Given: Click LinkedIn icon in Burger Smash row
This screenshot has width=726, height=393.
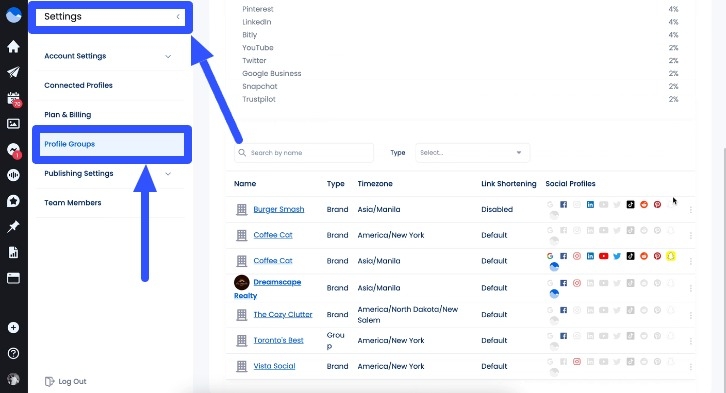Looking at the screenshot, I should (x=590, y=204).
